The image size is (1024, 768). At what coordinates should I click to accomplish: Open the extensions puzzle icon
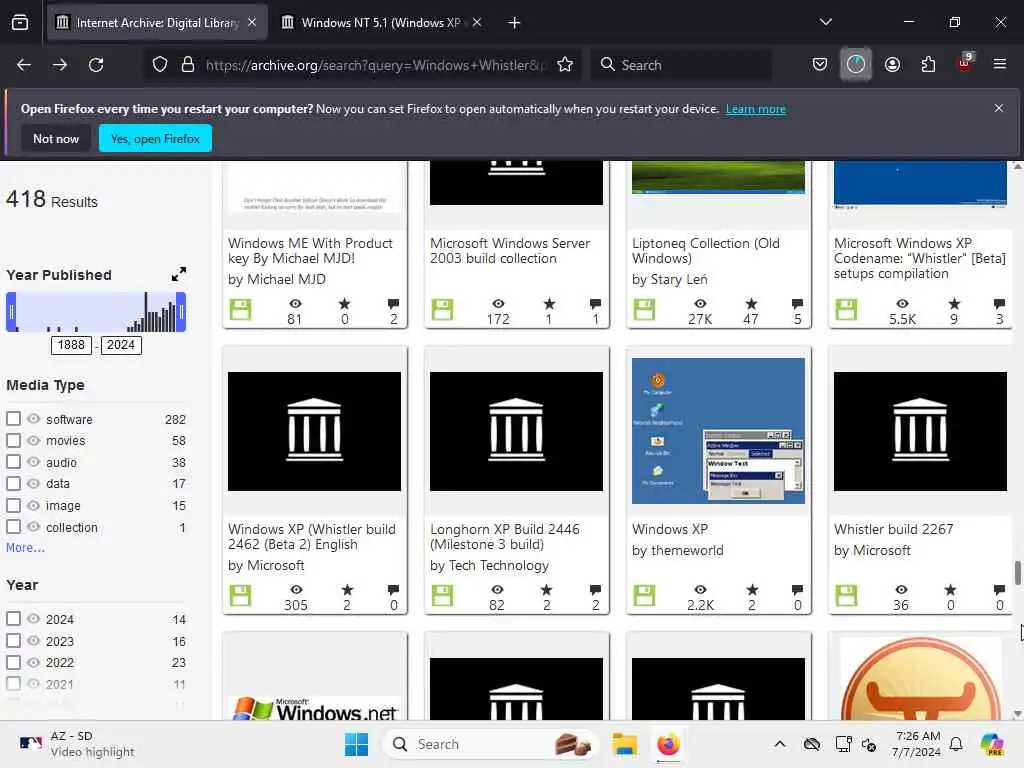pyautogui.click(x=928, y=65)
